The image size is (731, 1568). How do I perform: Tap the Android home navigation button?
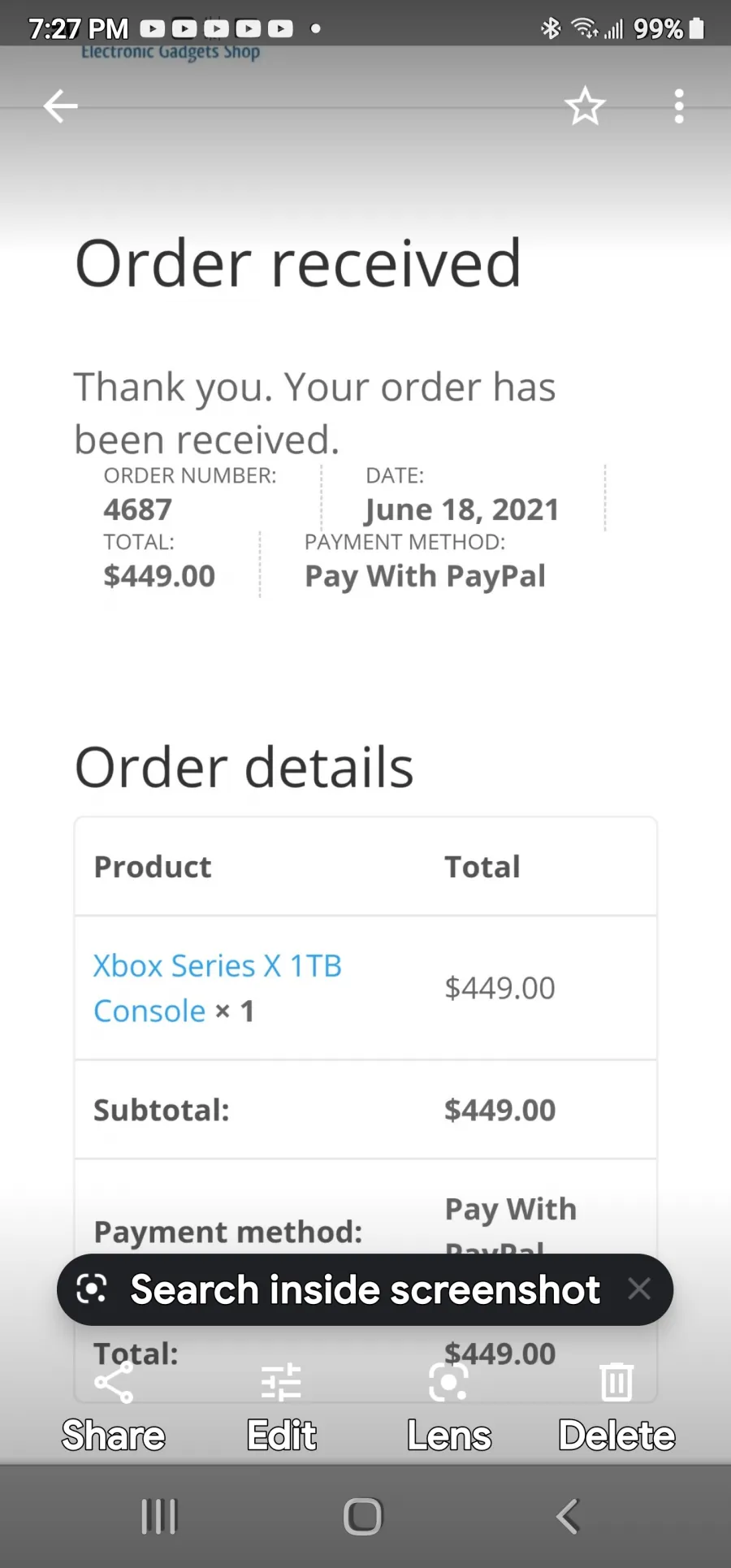pos(363,1516)
